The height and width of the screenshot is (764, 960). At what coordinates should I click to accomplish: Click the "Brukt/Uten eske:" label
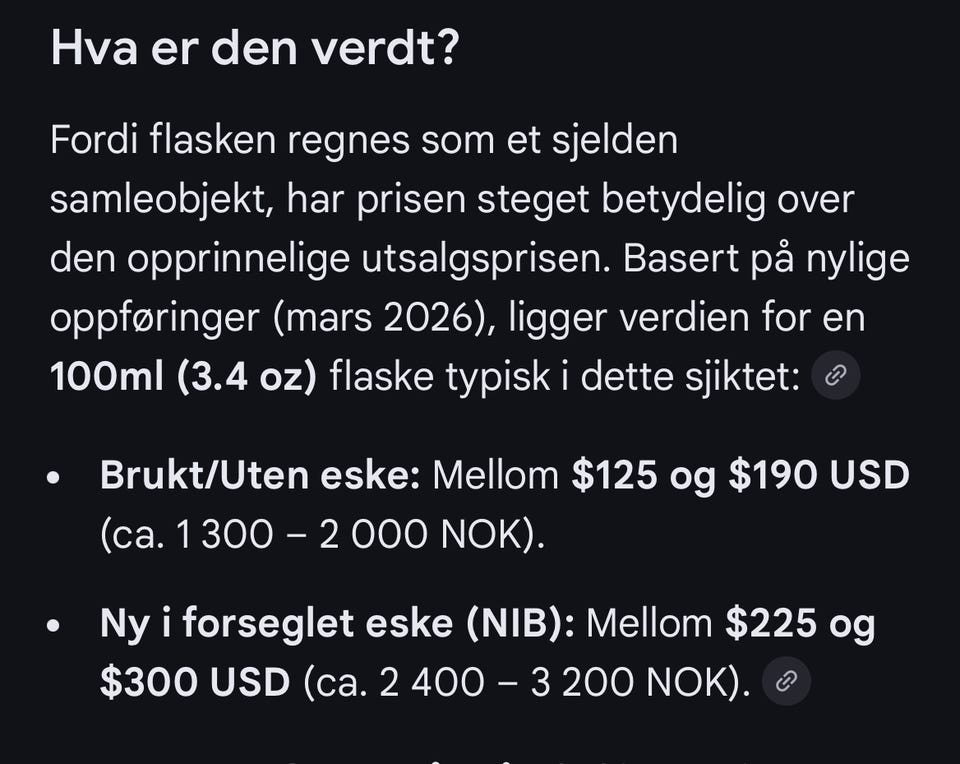(x=260, y=475)
